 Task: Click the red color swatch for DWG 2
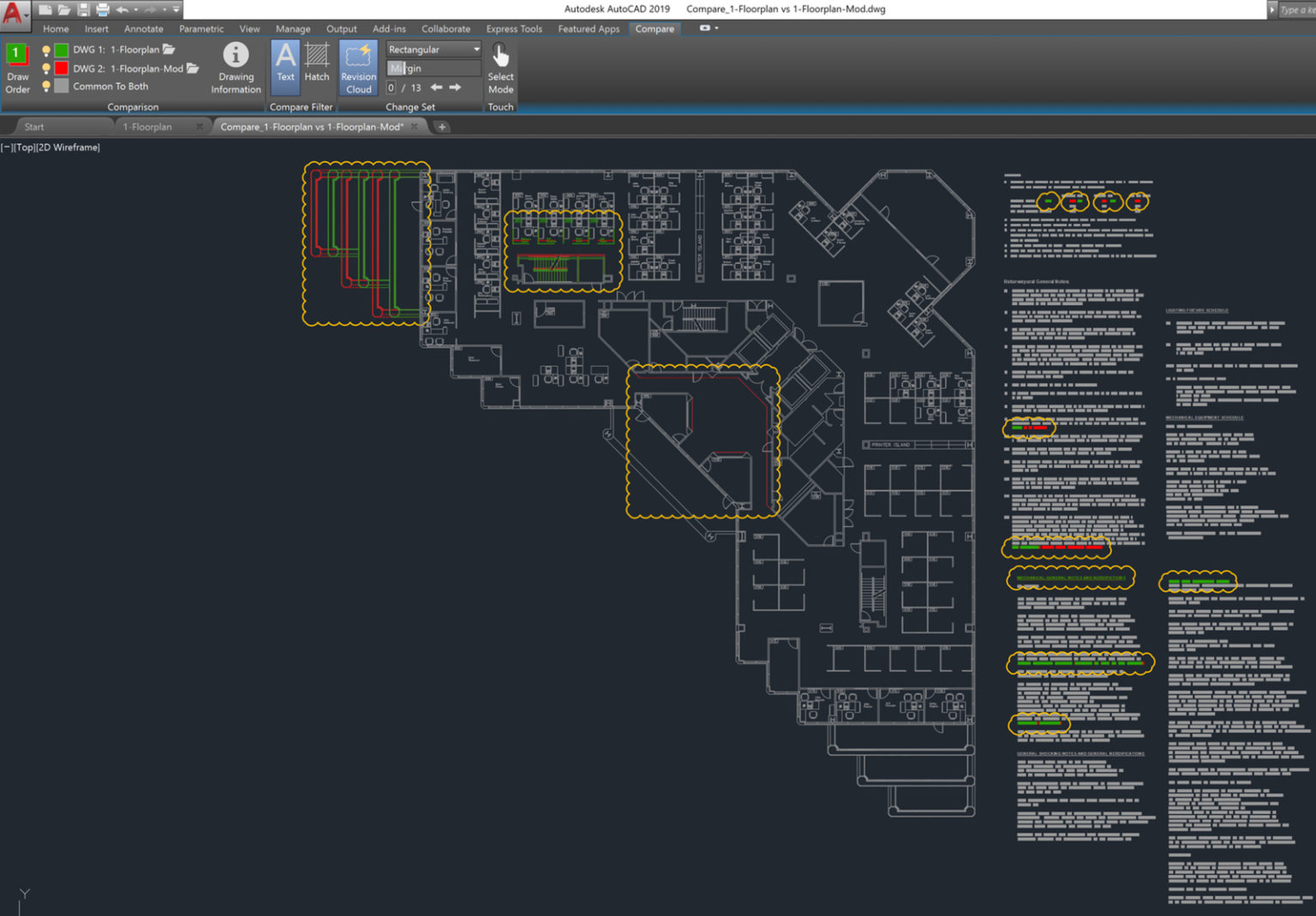point(60,68)
